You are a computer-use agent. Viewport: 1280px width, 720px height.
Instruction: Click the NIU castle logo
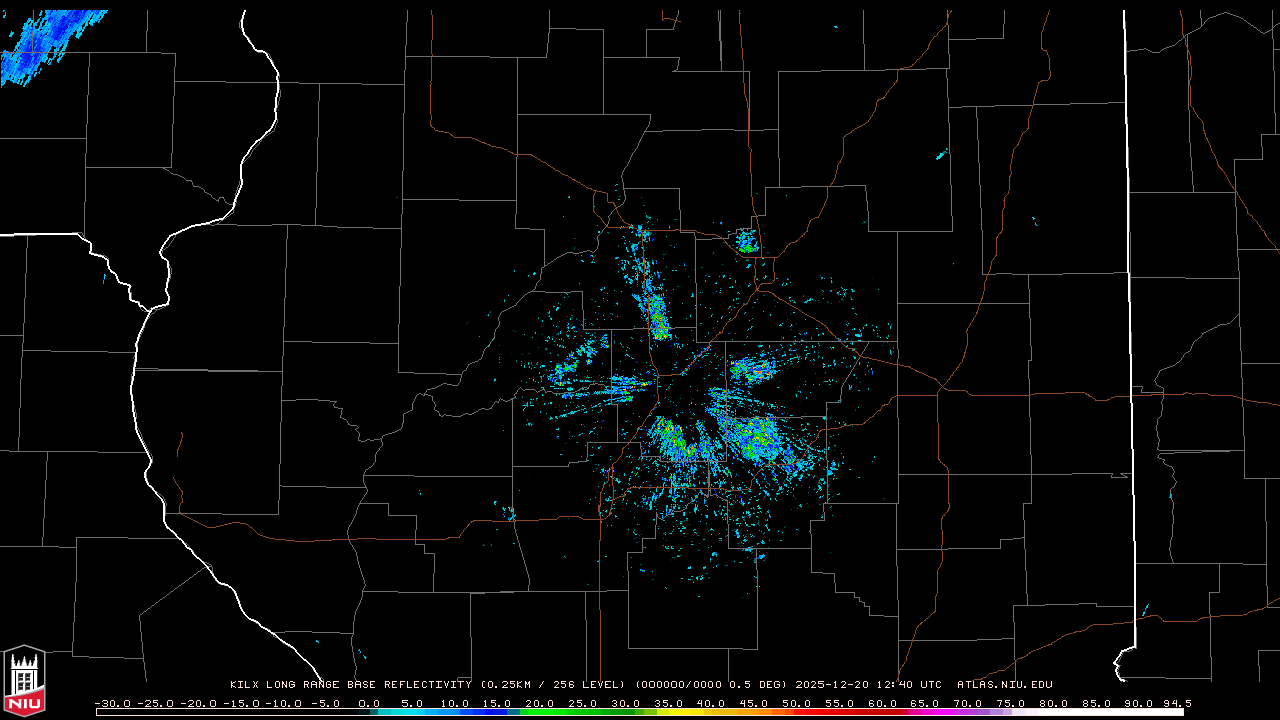tap(24, 682)
